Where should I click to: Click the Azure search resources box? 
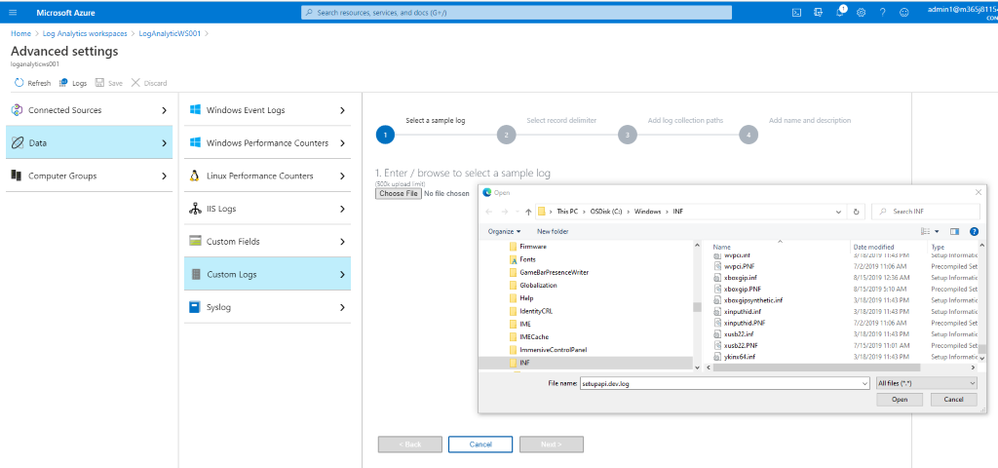tap(516, 12)
